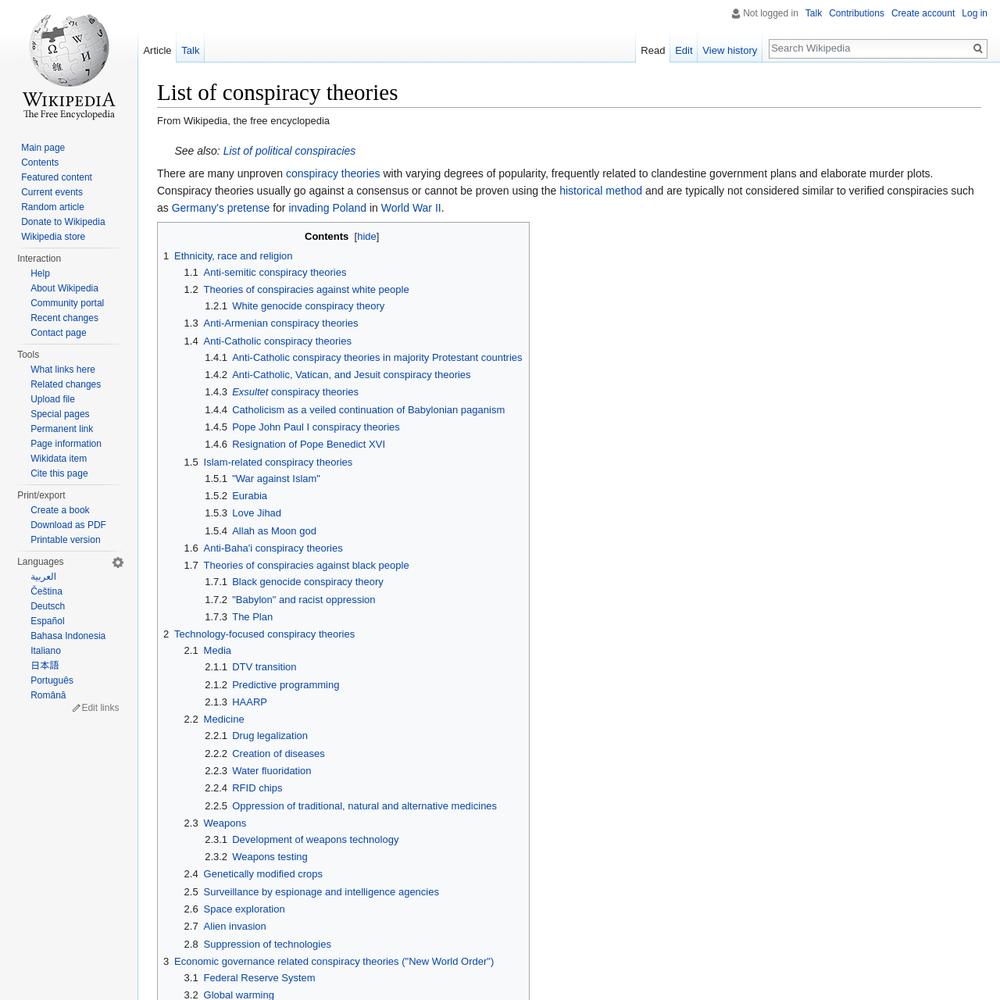This screenshot has width=1000, height=1000.
Task: Go to Main page in sidebar
Action: [x=43, y=147]
